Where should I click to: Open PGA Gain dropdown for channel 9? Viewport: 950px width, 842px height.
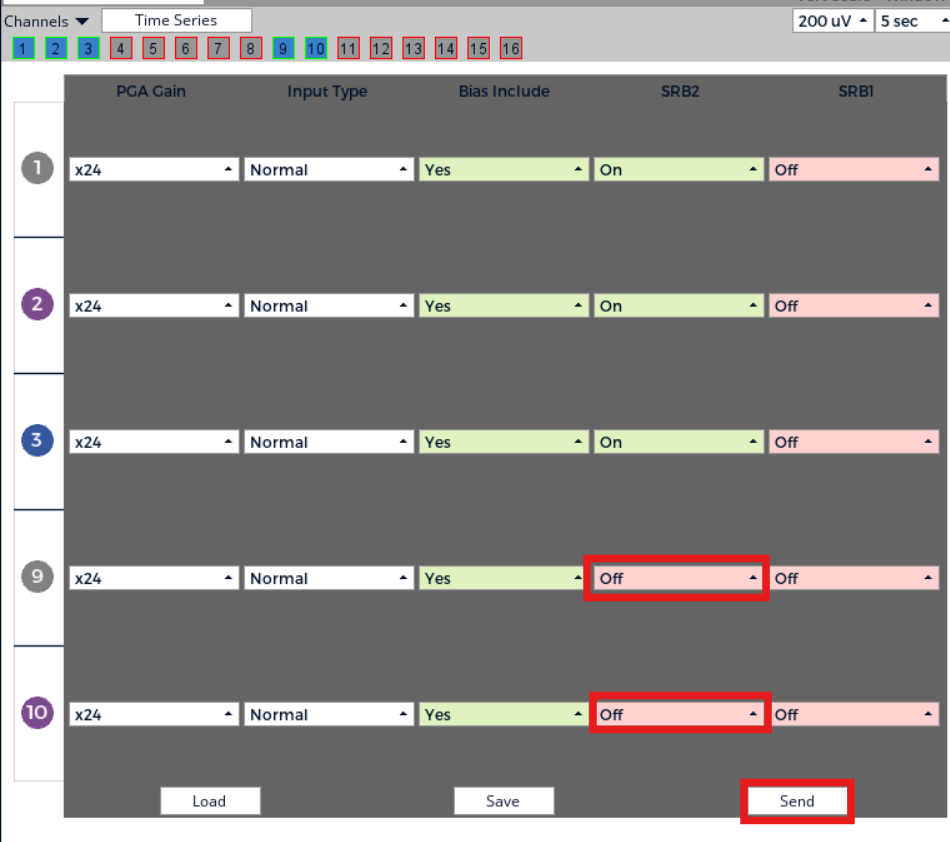coord(154,578)
